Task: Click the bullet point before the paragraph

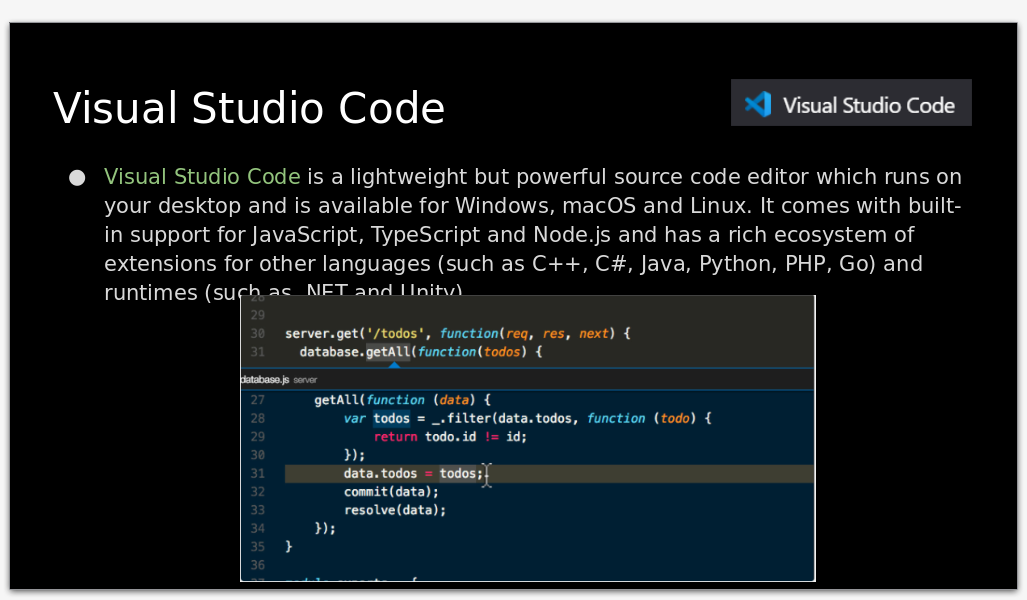Action: point(77,178)
